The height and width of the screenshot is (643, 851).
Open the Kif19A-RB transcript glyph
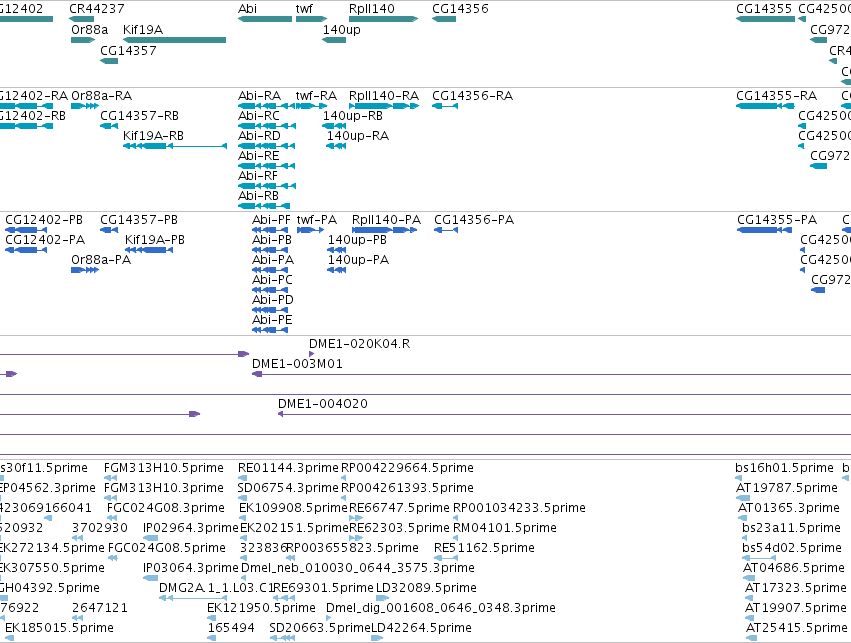tap(175, 146)
